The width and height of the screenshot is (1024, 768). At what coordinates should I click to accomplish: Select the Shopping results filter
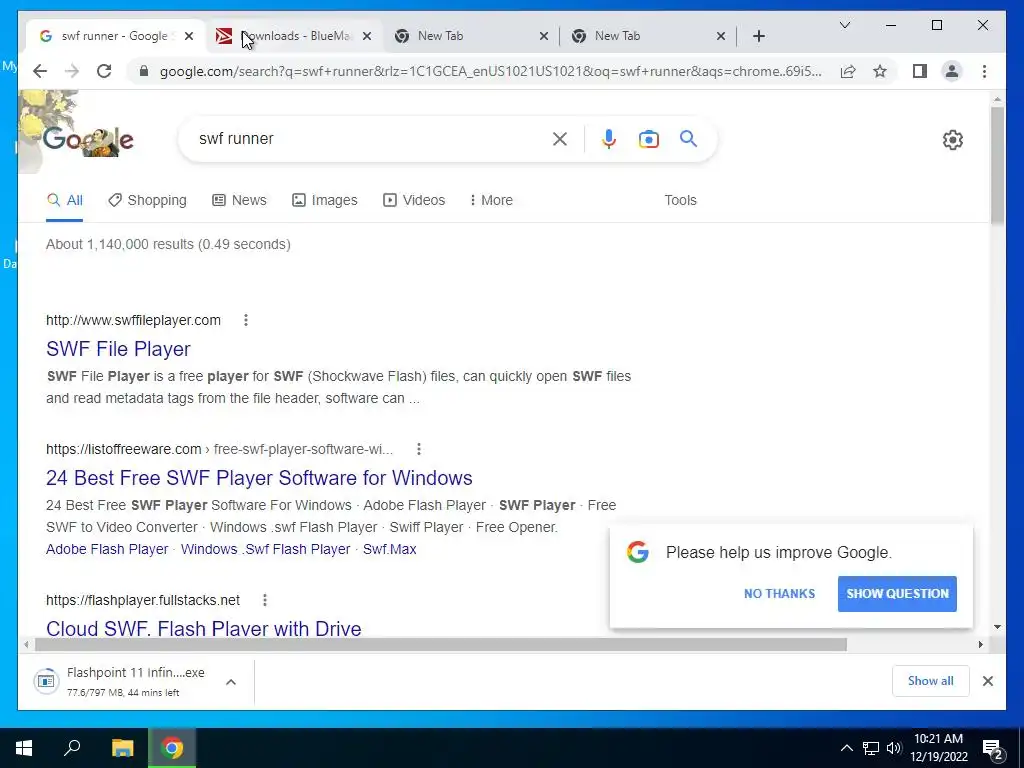(148, 200)
